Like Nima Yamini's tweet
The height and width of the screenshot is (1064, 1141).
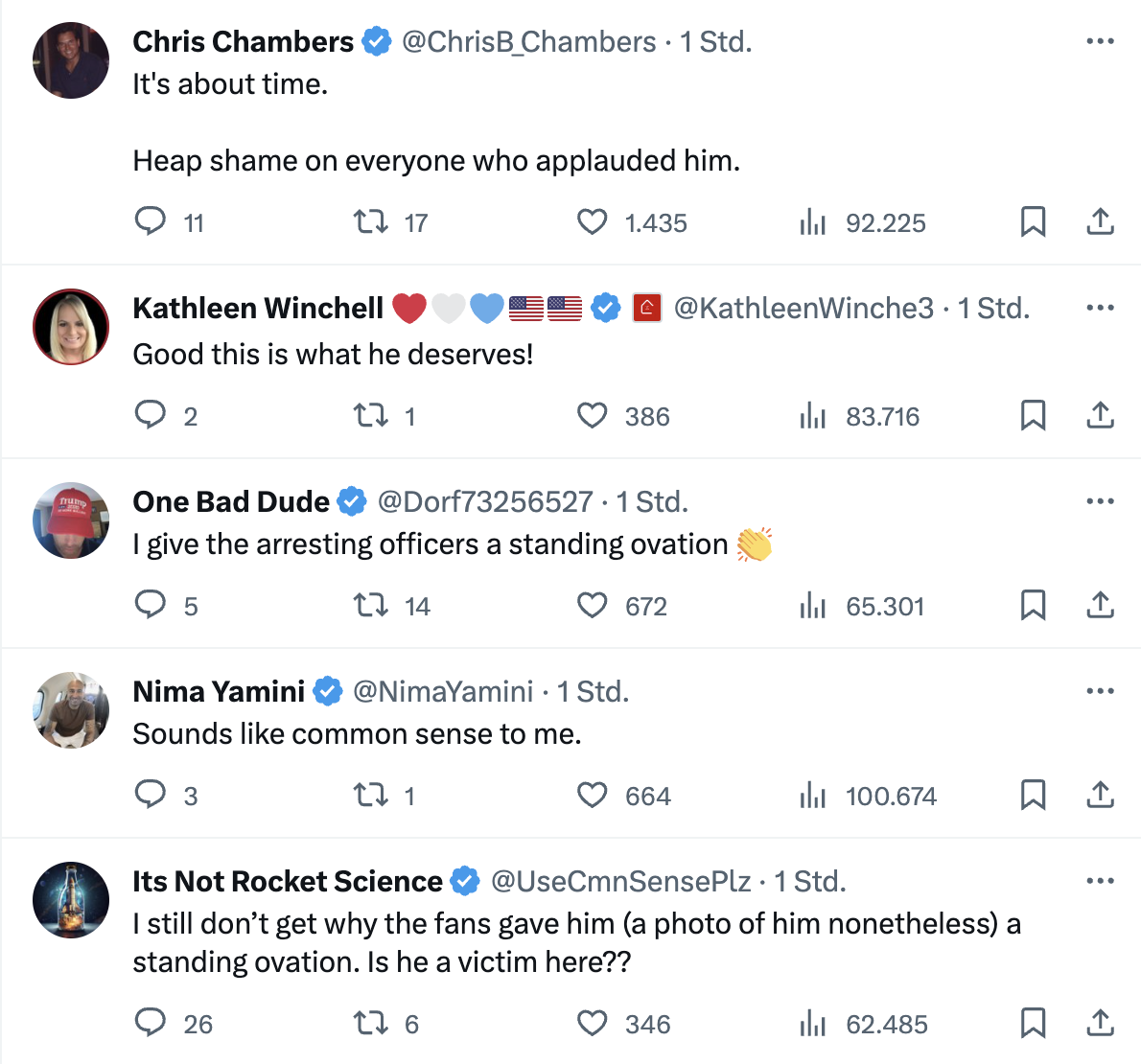pos(593,795)
